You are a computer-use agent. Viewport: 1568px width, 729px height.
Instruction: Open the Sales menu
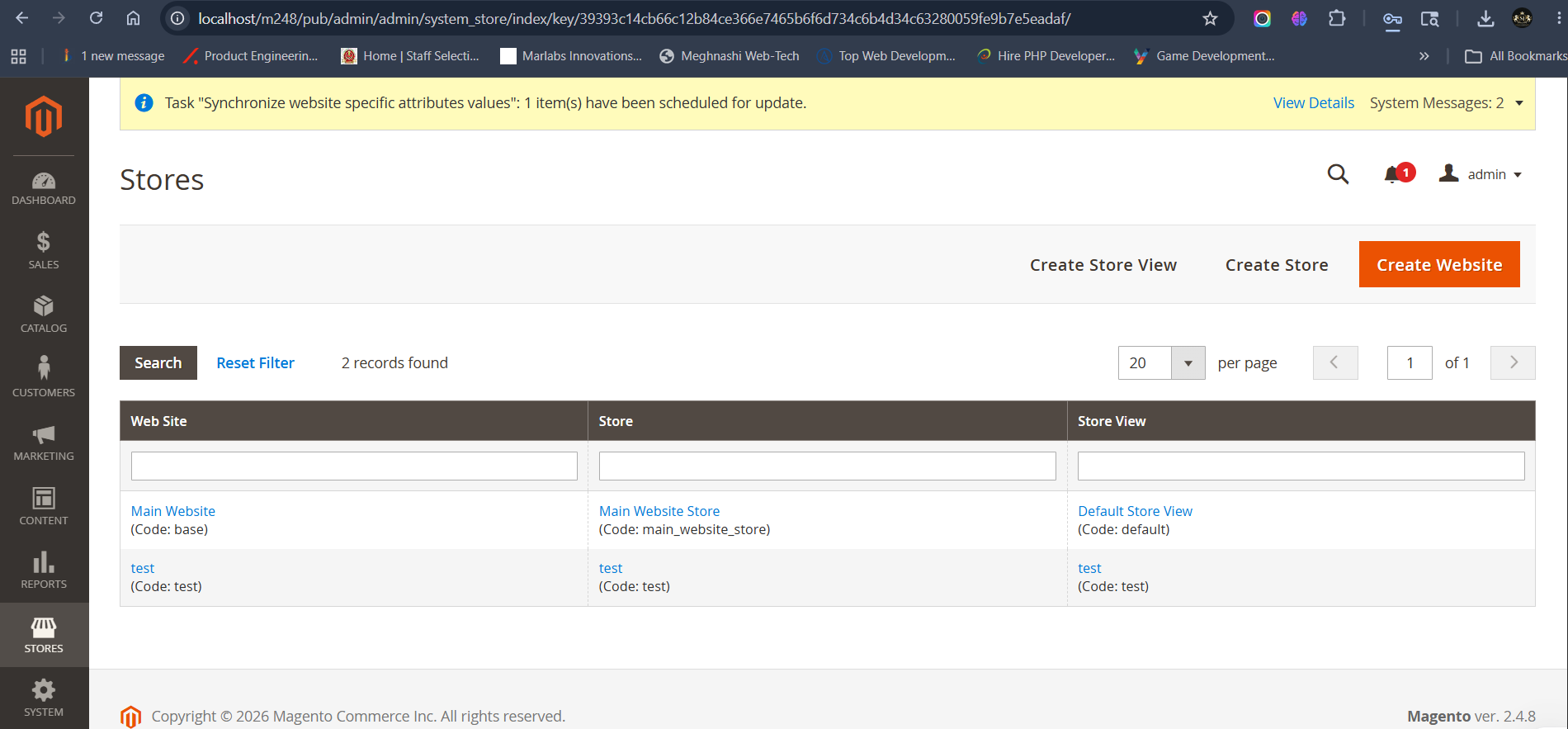44,250
